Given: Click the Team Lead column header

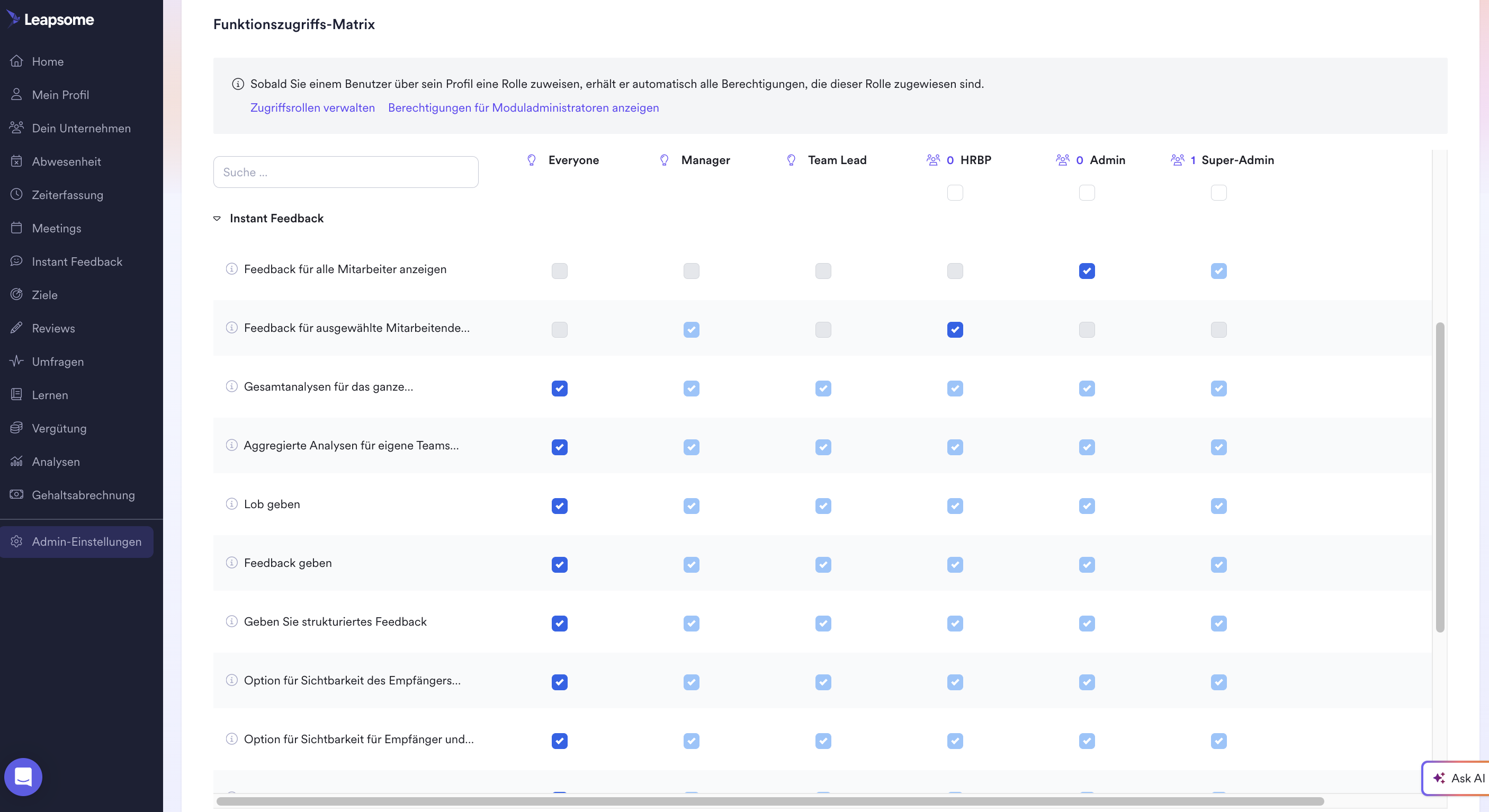Looking at the screenshot, I should [837, 160].
